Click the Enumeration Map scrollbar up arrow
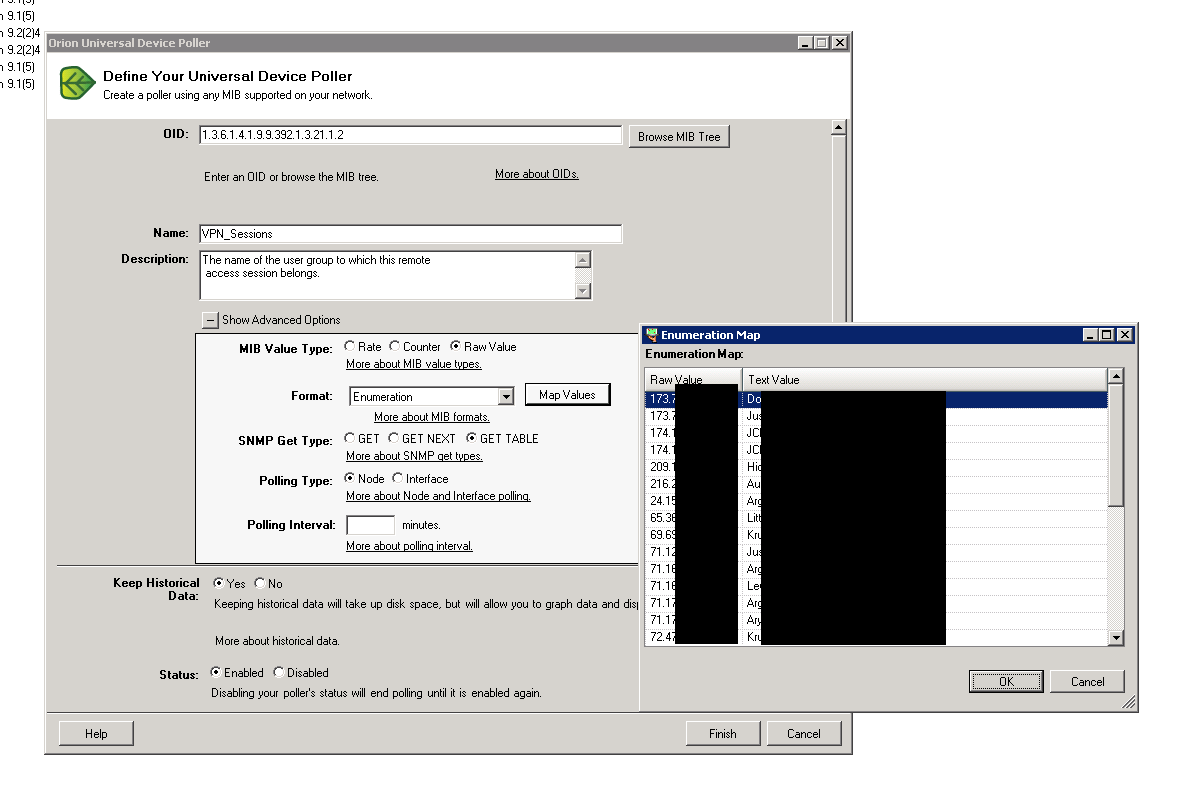This screenshot has height=802, width=1189. pyautogui.click(x=1115, y=376)
